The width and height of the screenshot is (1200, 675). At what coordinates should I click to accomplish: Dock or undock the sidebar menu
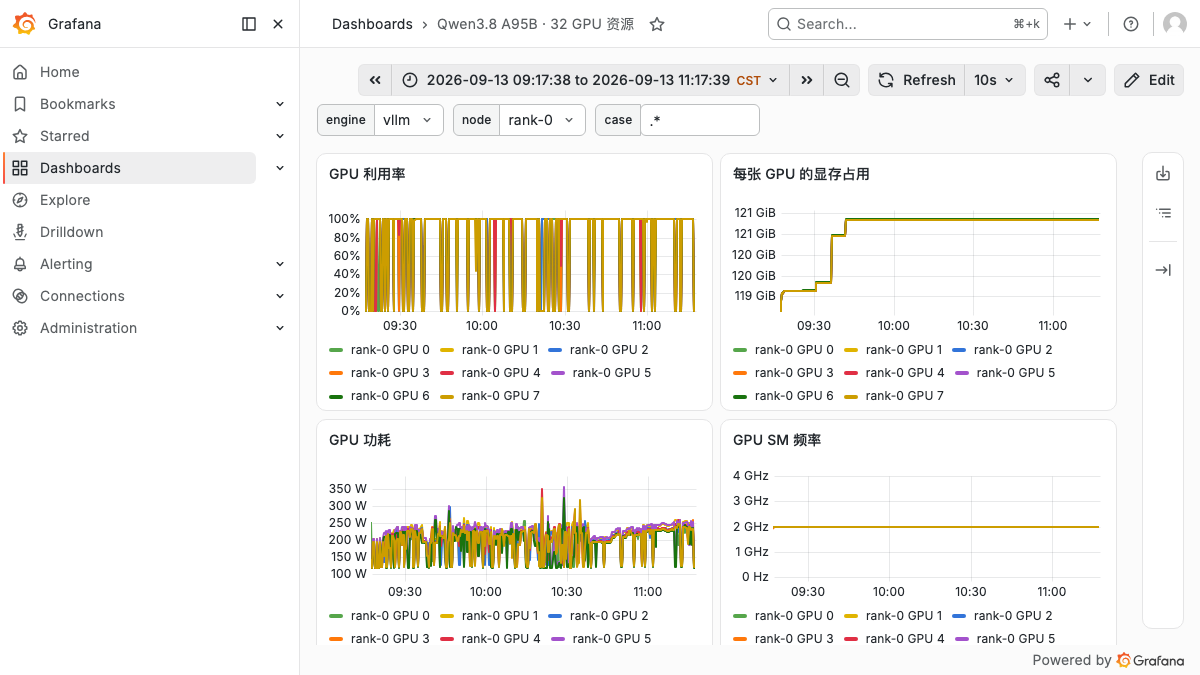pyautogui.click(x=249, y=24)
